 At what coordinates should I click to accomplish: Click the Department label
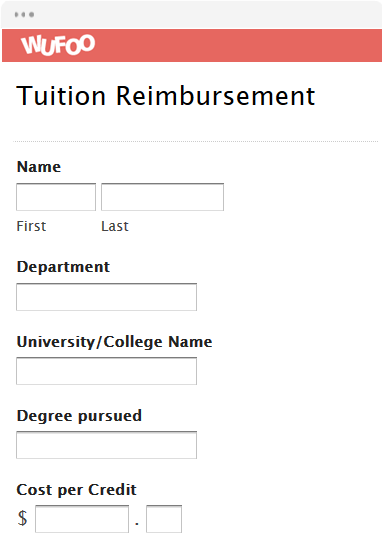(x=63, y=267)
